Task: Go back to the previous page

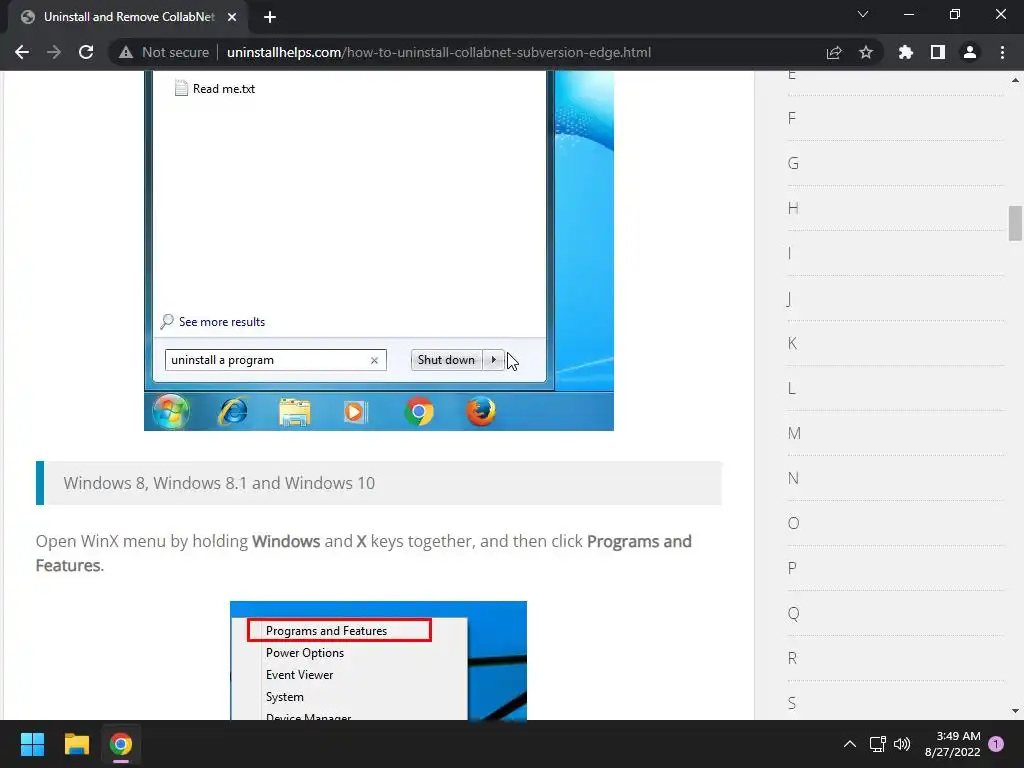Action: pyautogui.click(x=22, y=52)
